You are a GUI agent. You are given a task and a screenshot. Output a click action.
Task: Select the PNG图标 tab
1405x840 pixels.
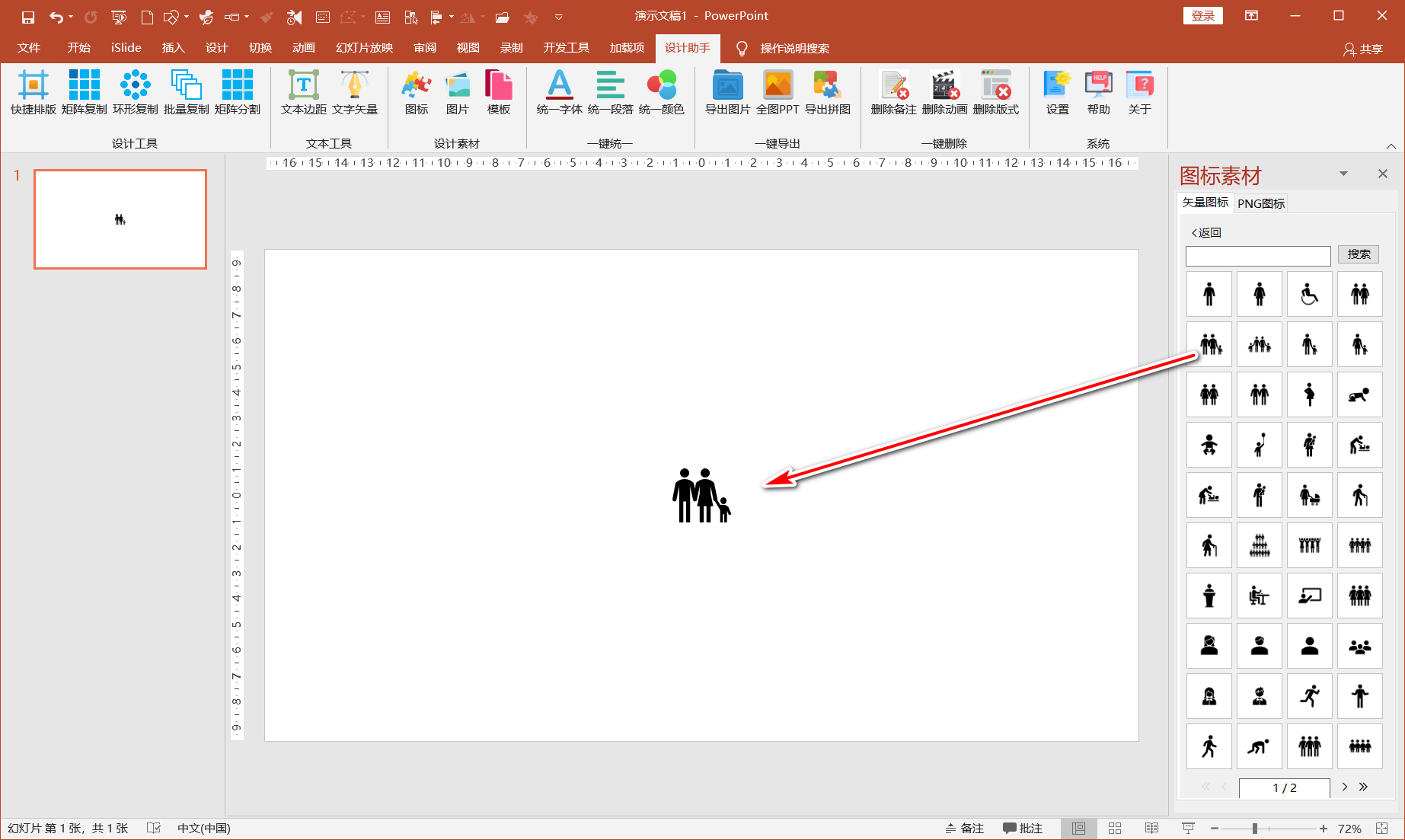(x=1261, y=203)
